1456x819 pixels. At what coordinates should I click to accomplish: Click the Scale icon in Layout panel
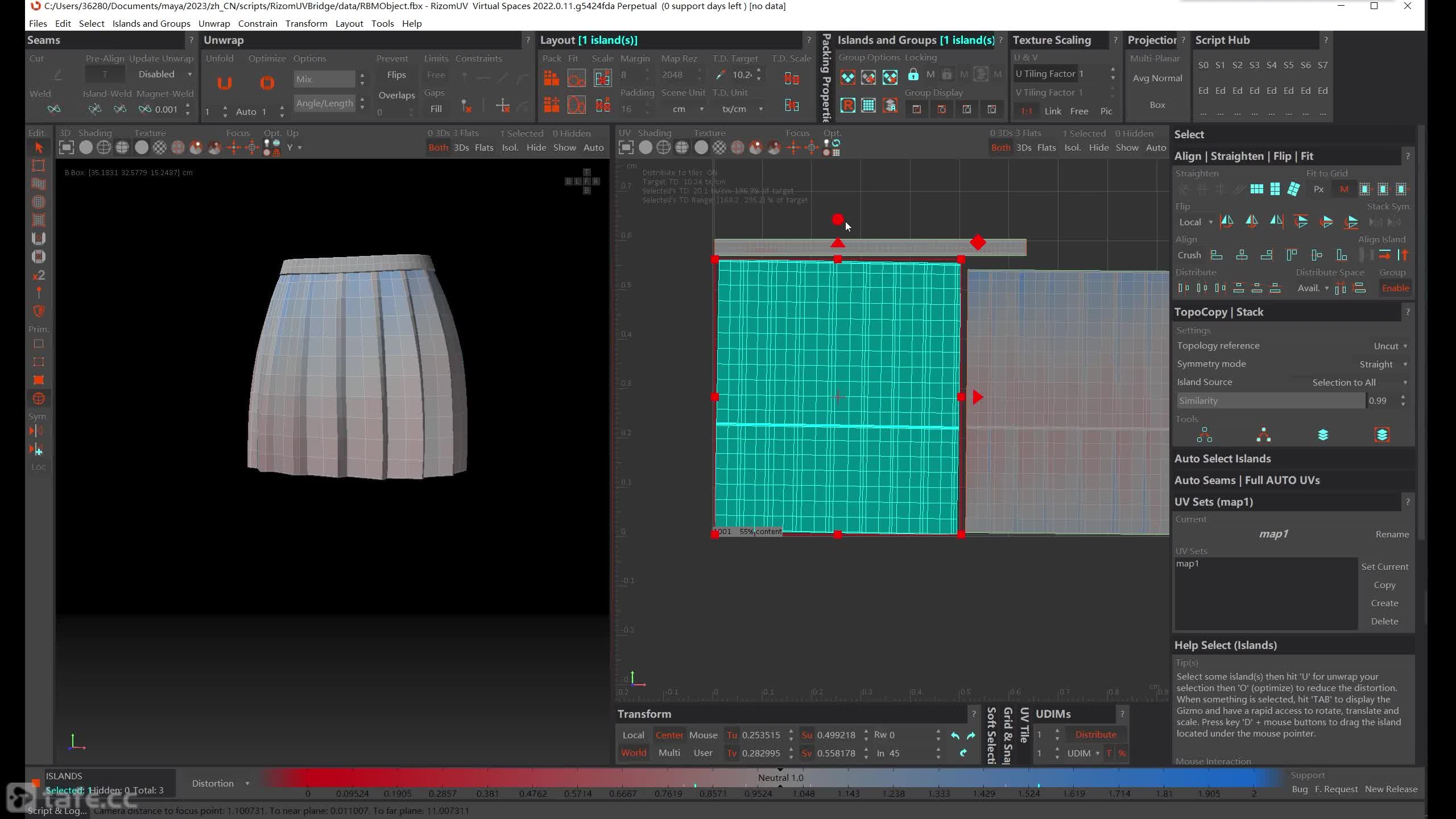(x=602, y=78)
